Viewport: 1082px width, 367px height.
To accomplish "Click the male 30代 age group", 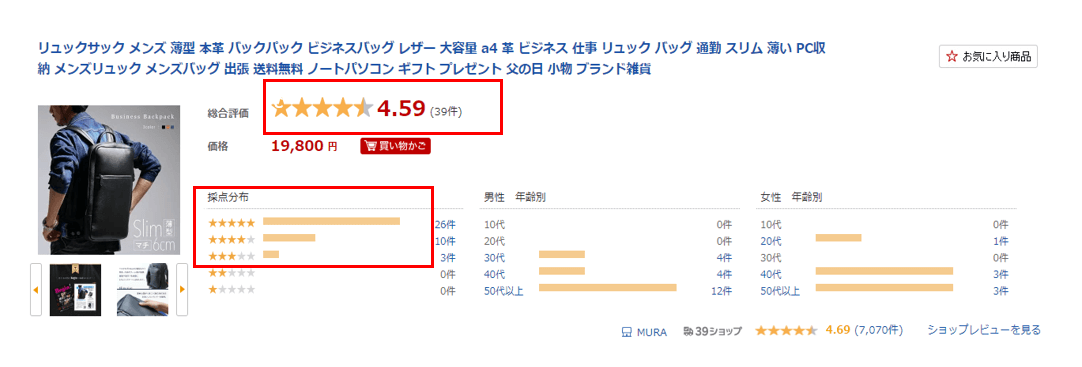I will click(494, 257).
